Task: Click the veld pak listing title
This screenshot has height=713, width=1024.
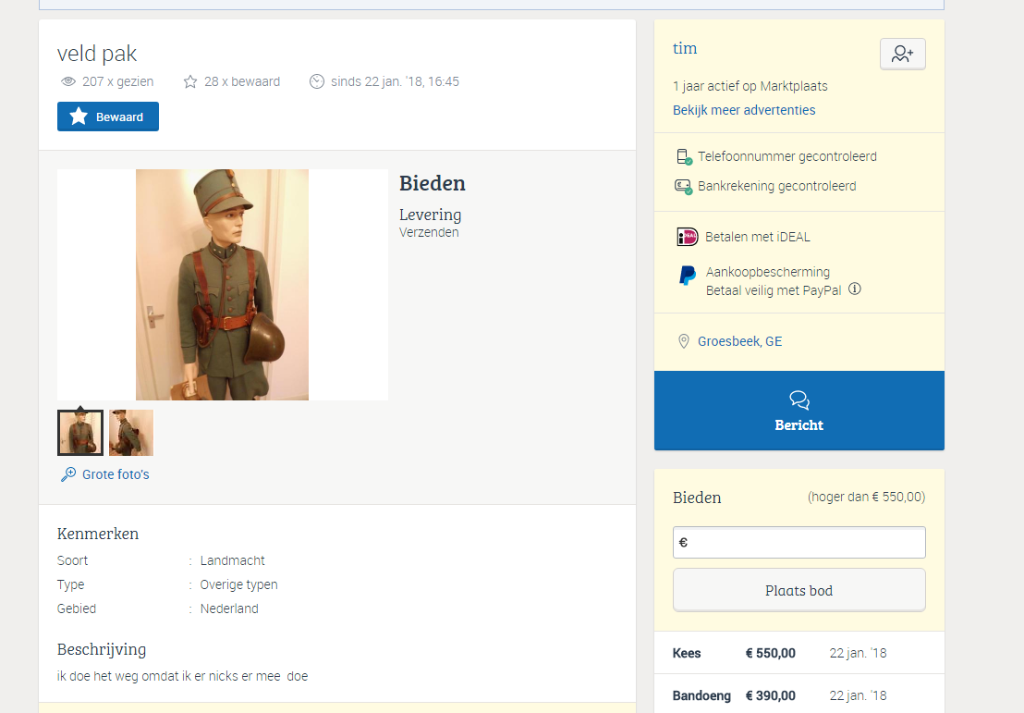Action: point(97,54)
